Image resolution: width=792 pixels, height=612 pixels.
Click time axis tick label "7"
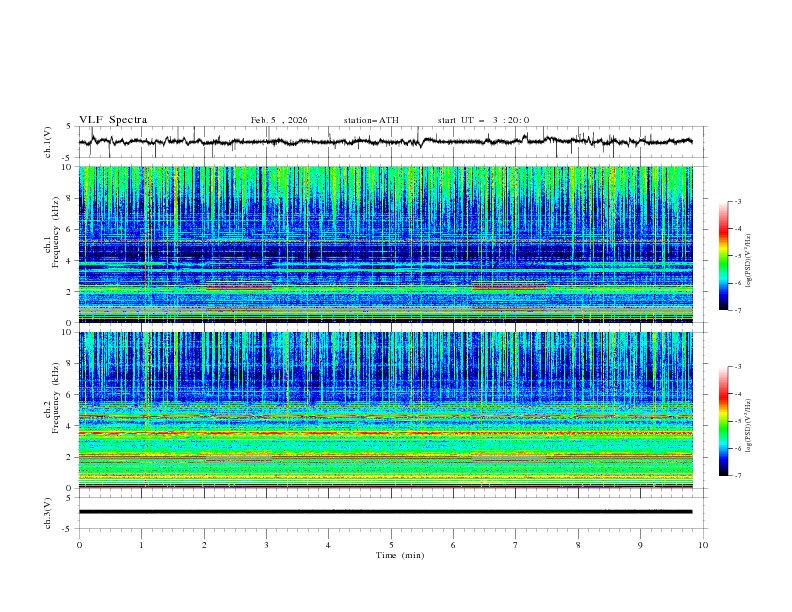(x=516, y=545)
